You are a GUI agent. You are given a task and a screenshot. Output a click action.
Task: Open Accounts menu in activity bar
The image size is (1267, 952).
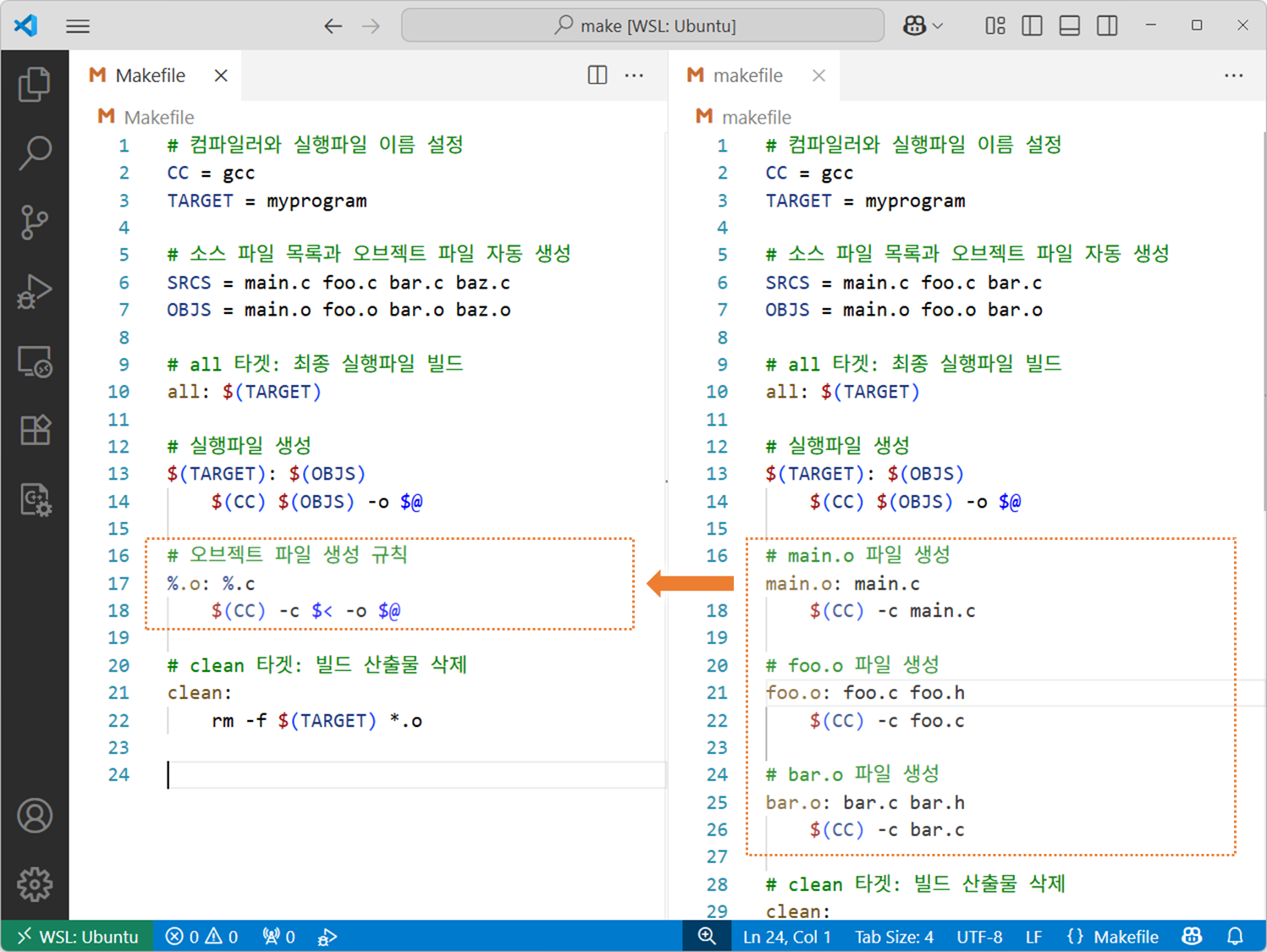click(35, 816)
